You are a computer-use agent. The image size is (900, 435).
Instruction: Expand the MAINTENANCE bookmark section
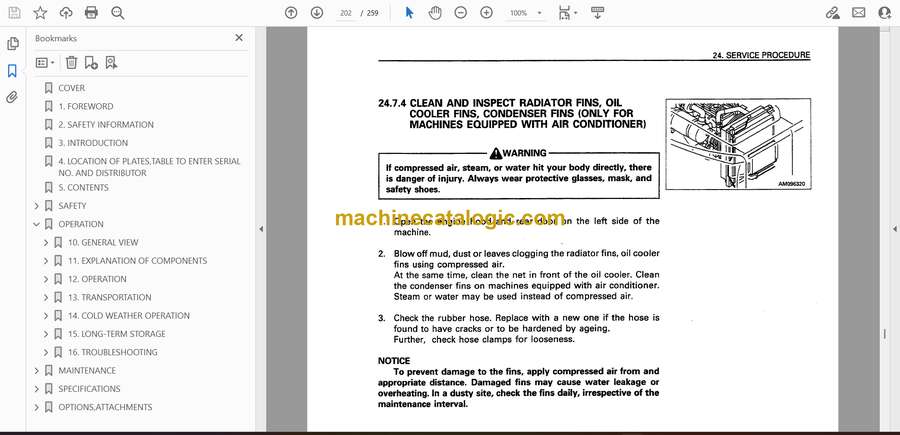coord(37,371)
